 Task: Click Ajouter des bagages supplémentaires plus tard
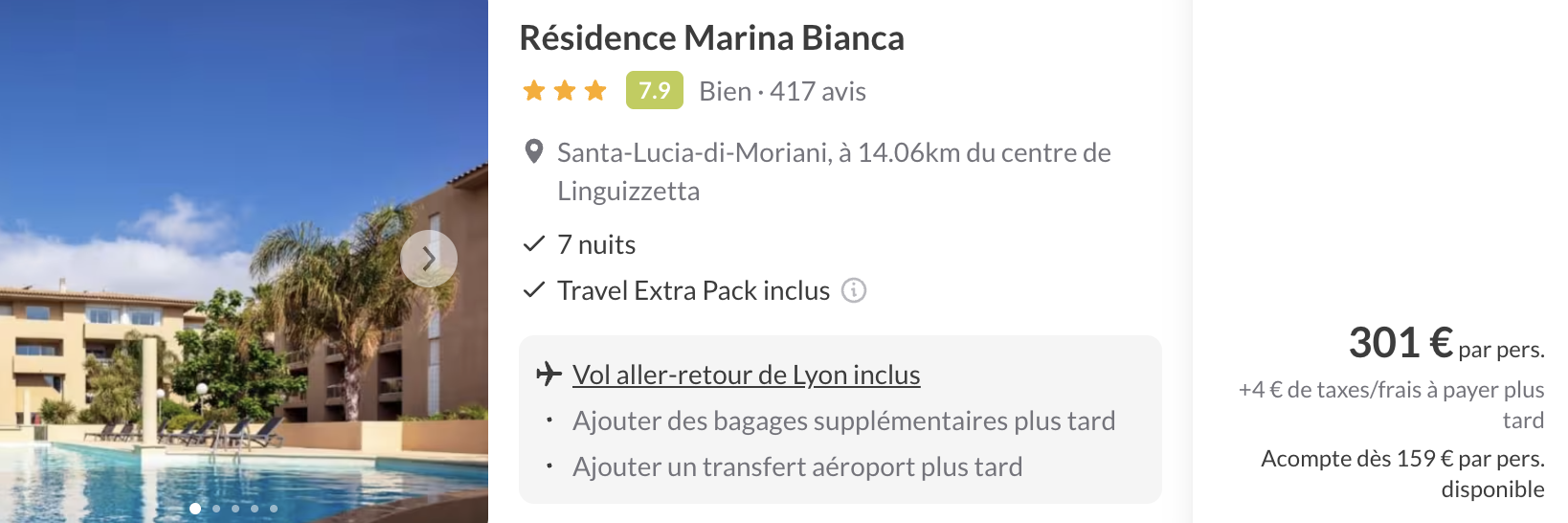click(x=844, y=421)
